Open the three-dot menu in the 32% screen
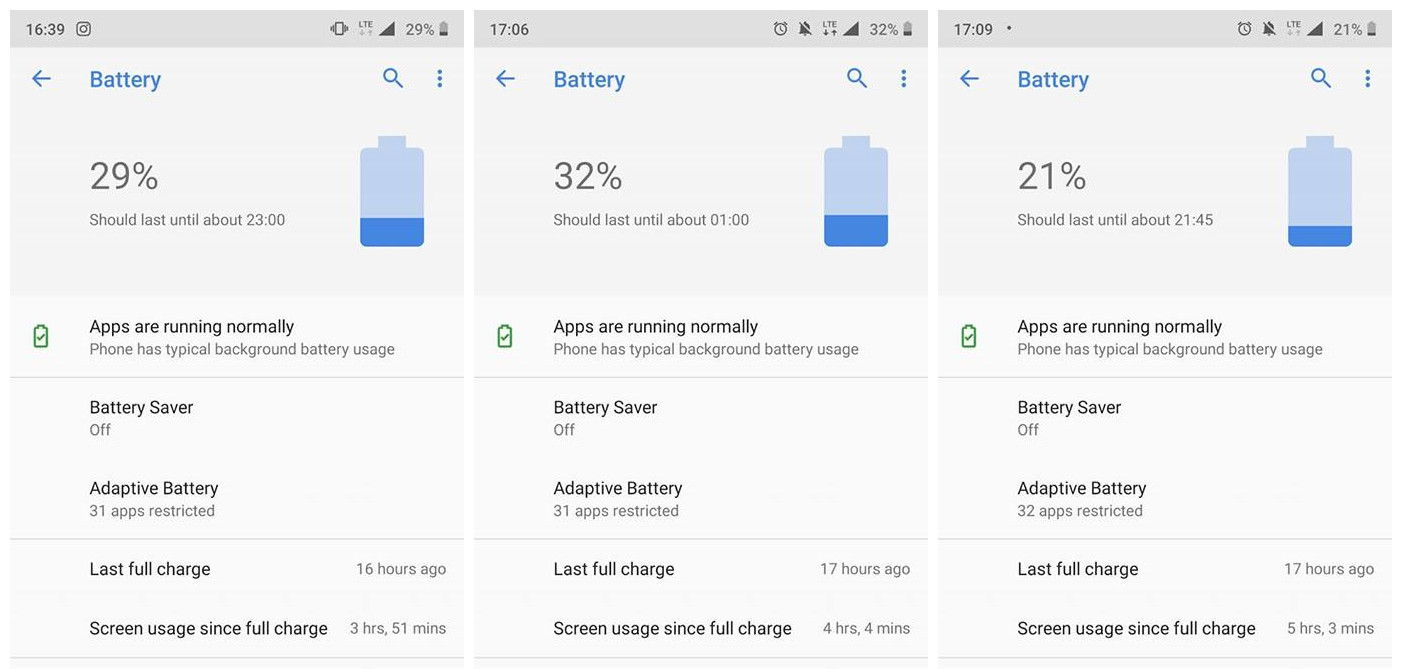Screen dimensions: 1402x669 903,78
